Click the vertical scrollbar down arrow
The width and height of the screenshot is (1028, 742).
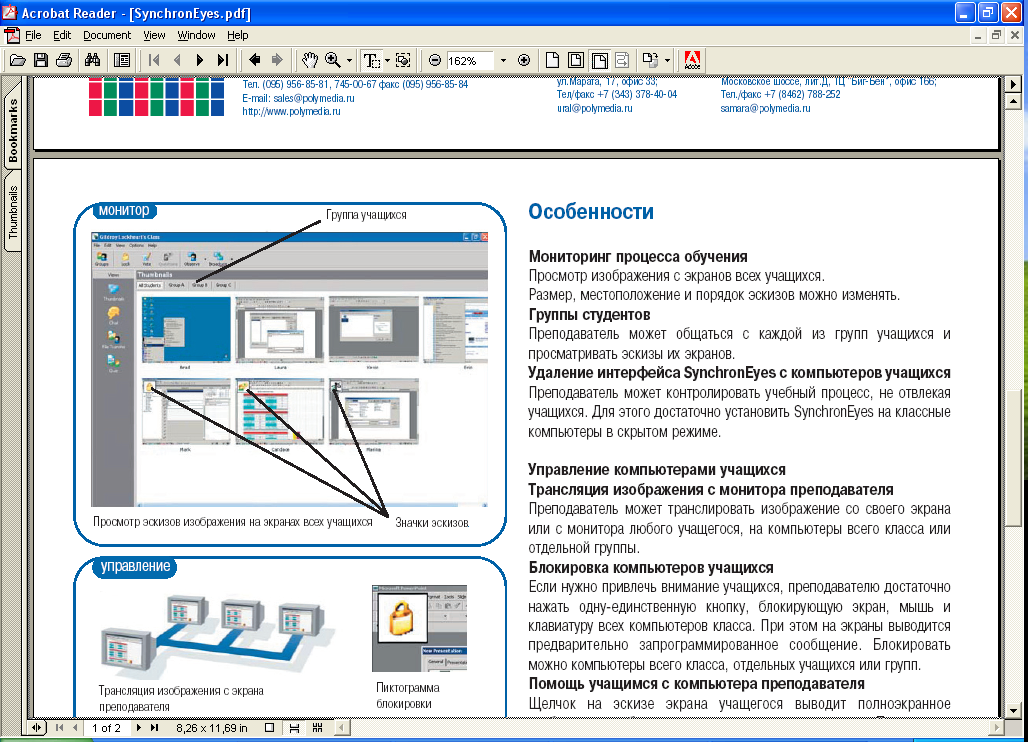(x=1014, y=711)
